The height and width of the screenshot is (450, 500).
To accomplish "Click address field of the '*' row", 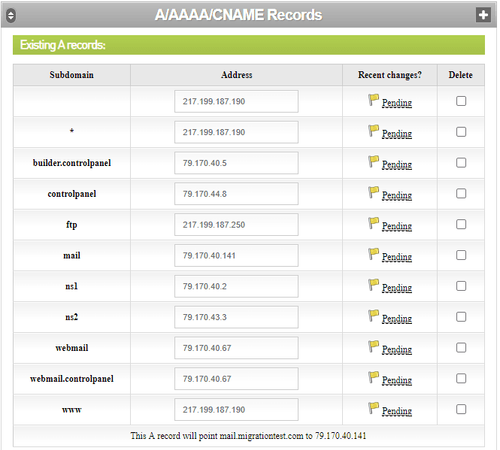I will pos(236,132).
